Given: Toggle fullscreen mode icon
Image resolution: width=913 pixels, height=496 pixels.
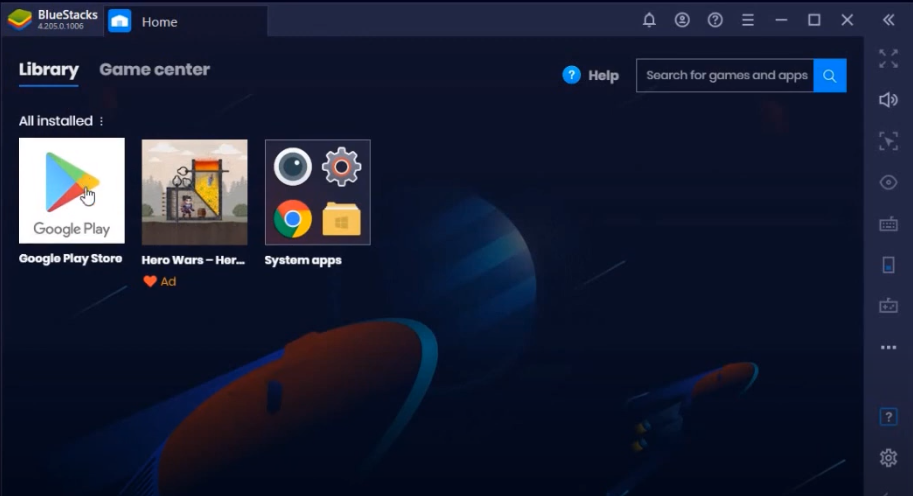Looking at the screenshot, I should [x=889, y=59].
